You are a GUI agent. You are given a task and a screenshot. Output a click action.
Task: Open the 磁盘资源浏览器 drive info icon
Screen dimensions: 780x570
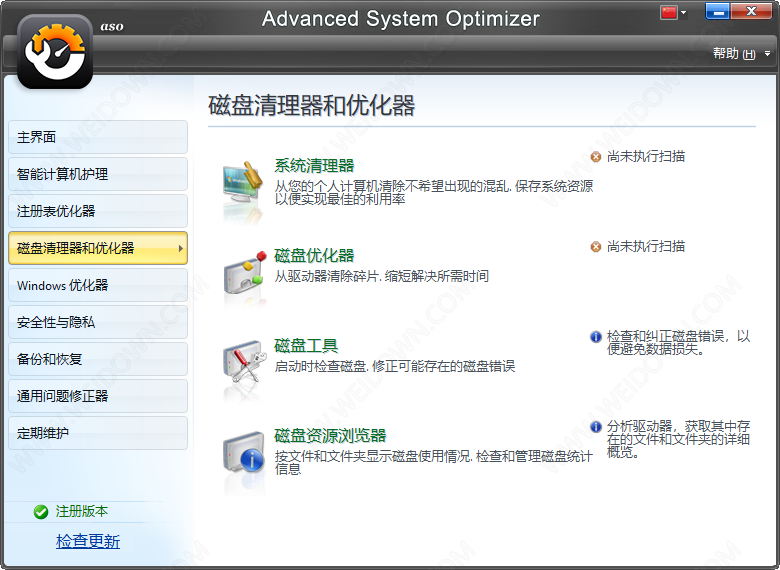(243, 453)
